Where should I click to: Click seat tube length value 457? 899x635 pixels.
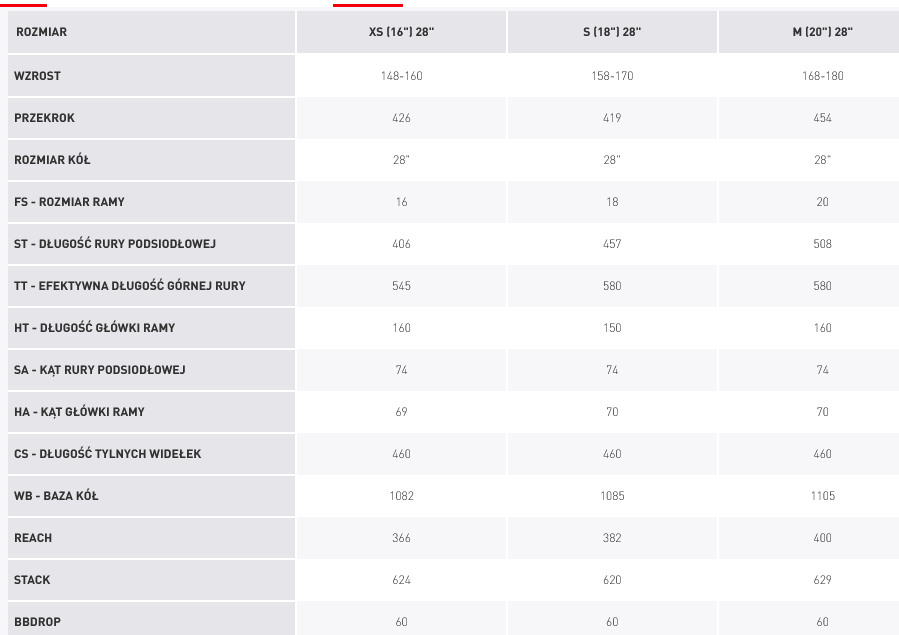[612, 244]
